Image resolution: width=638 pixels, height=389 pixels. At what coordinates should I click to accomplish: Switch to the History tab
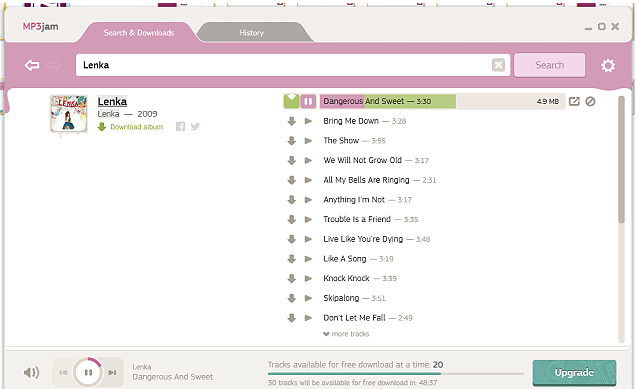coord(251,33)
